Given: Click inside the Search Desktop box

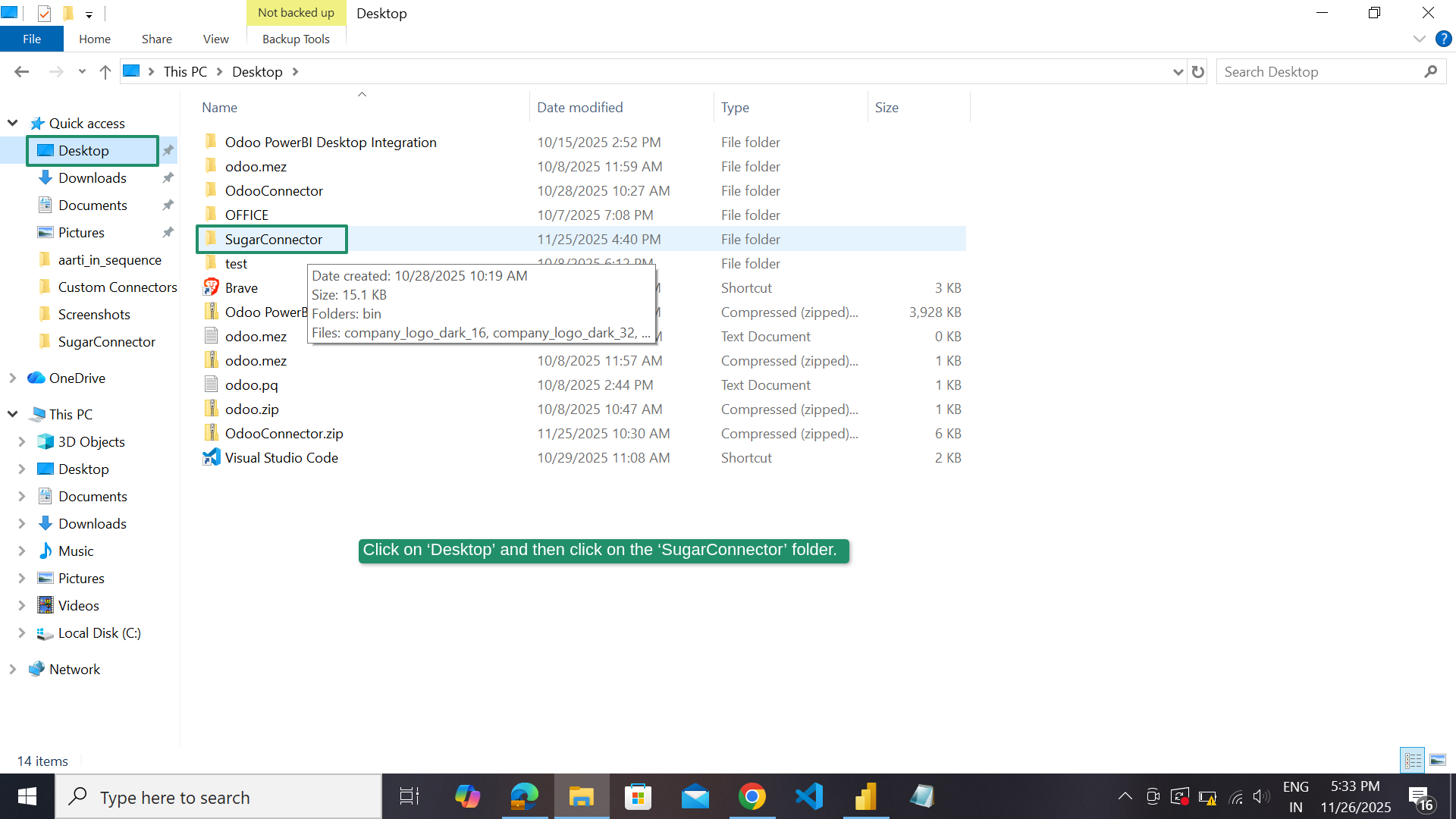Looking at the screenshot, I should (x=1319, y=71).
